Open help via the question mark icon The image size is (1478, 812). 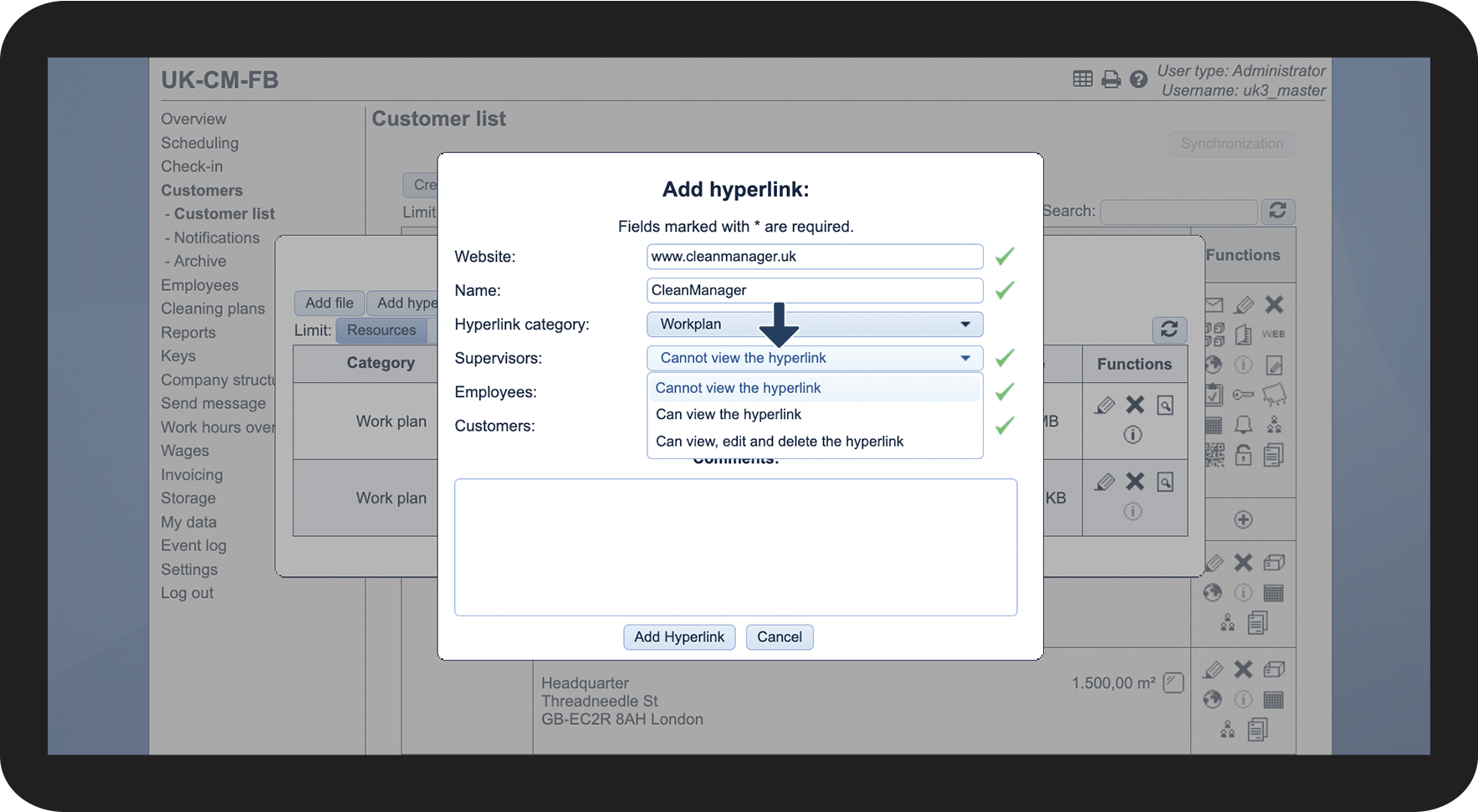pyautogui.click(x=1138, y=79)
